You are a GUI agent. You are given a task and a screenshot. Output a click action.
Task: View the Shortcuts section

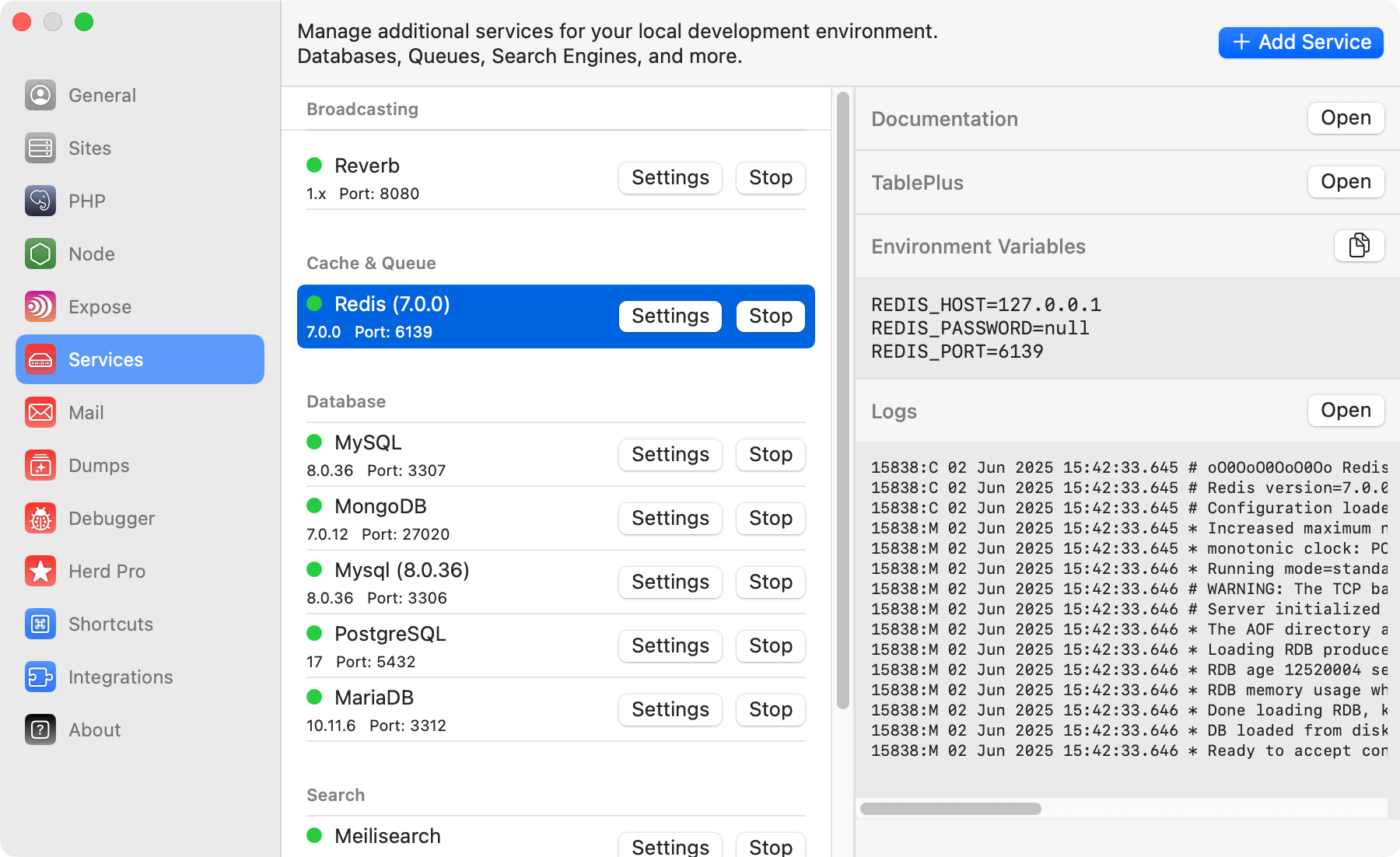(x=110, y=624)
